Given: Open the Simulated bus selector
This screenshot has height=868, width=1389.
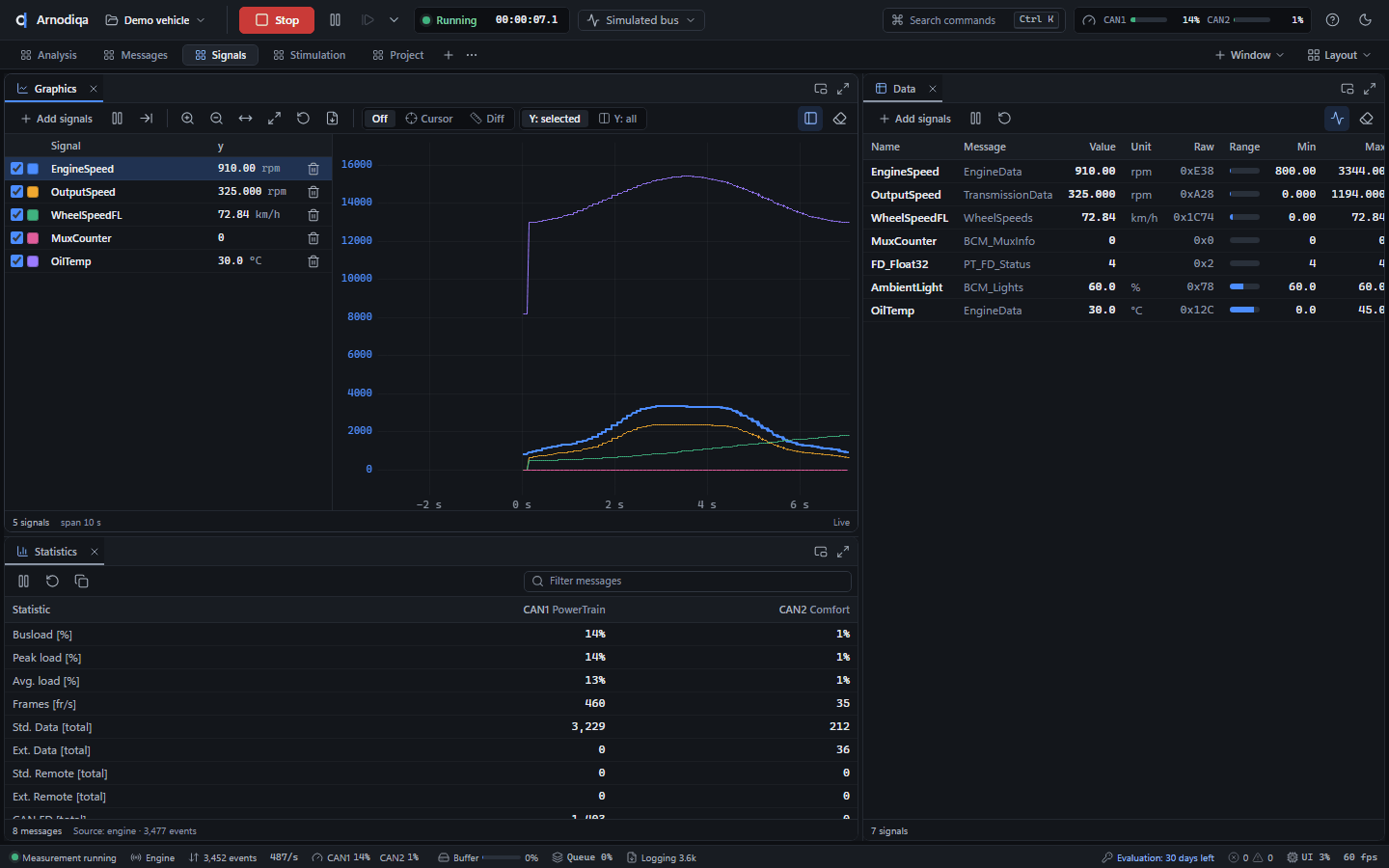Looking at the screenshot, I should click(x=641, y=20).
